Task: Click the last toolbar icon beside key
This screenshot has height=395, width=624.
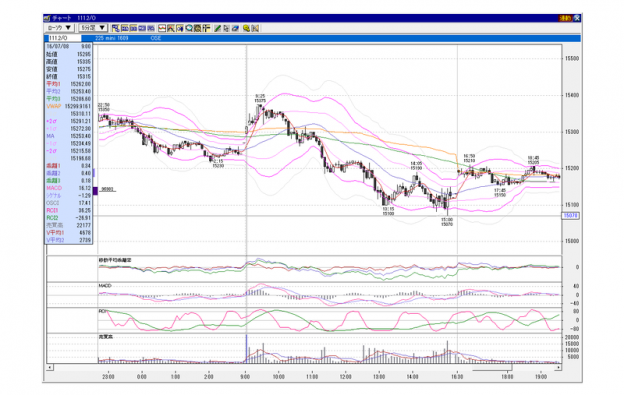Action: 255,28
